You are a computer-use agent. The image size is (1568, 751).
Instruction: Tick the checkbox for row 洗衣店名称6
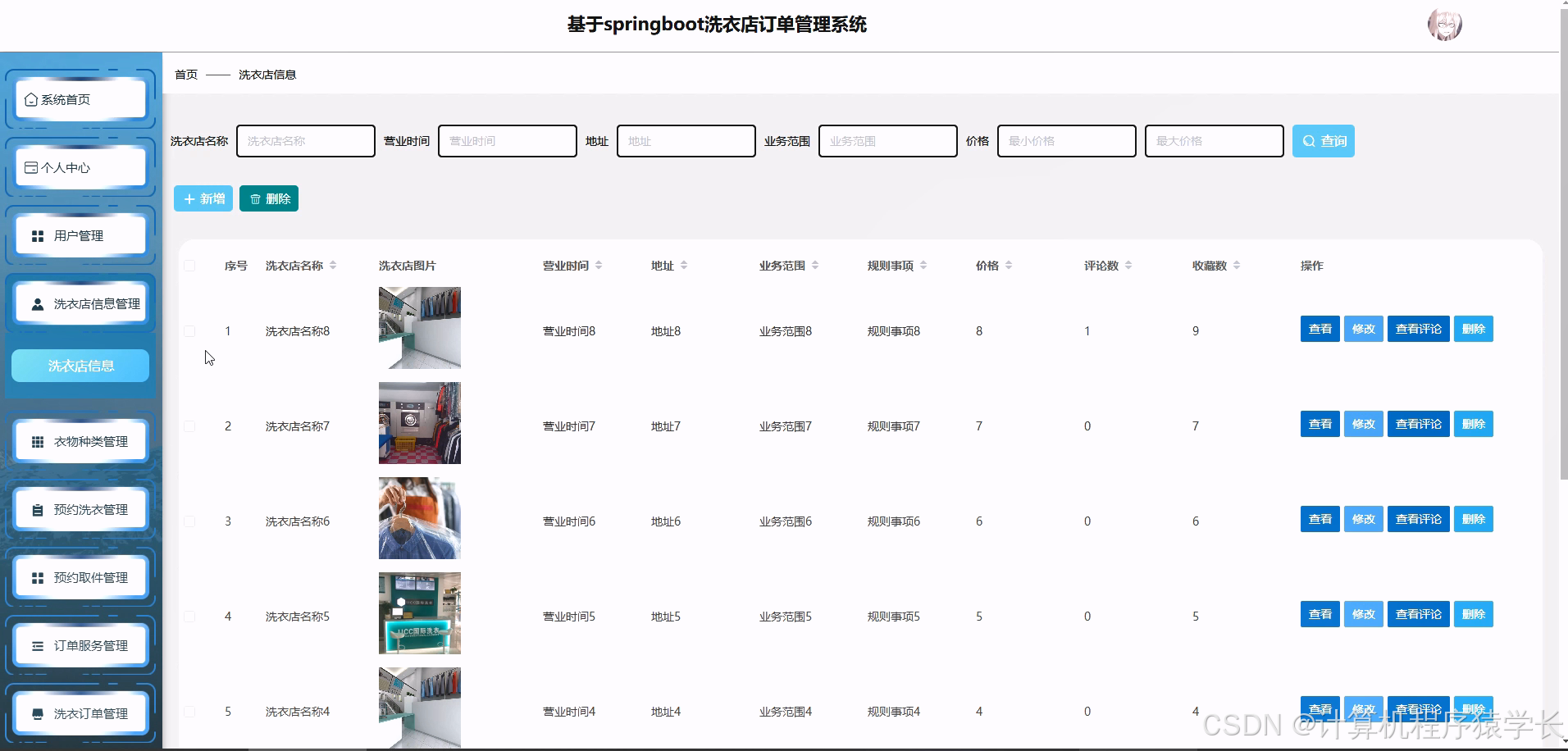click(189, 521)
